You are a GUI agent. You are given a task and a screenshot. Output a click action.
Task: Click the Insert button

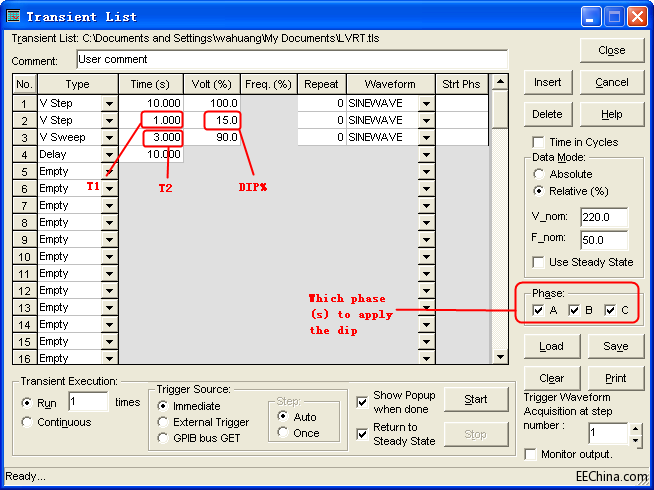tap(548, 83)
